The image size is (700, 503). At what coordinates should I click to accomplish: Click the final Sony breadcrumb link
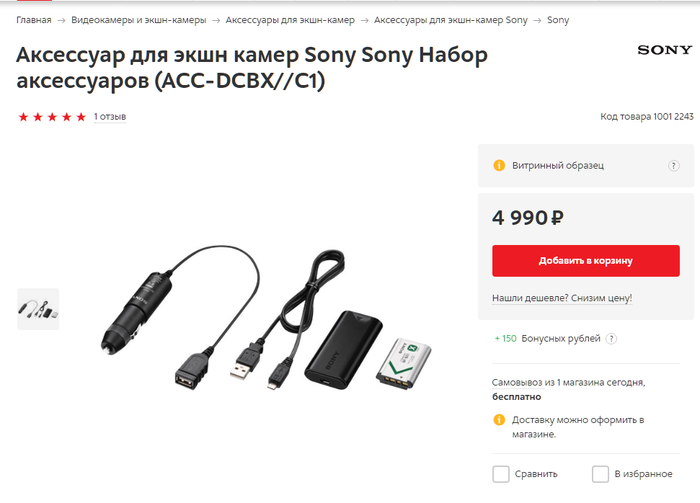pyautogui.click(x=558, y=20)
